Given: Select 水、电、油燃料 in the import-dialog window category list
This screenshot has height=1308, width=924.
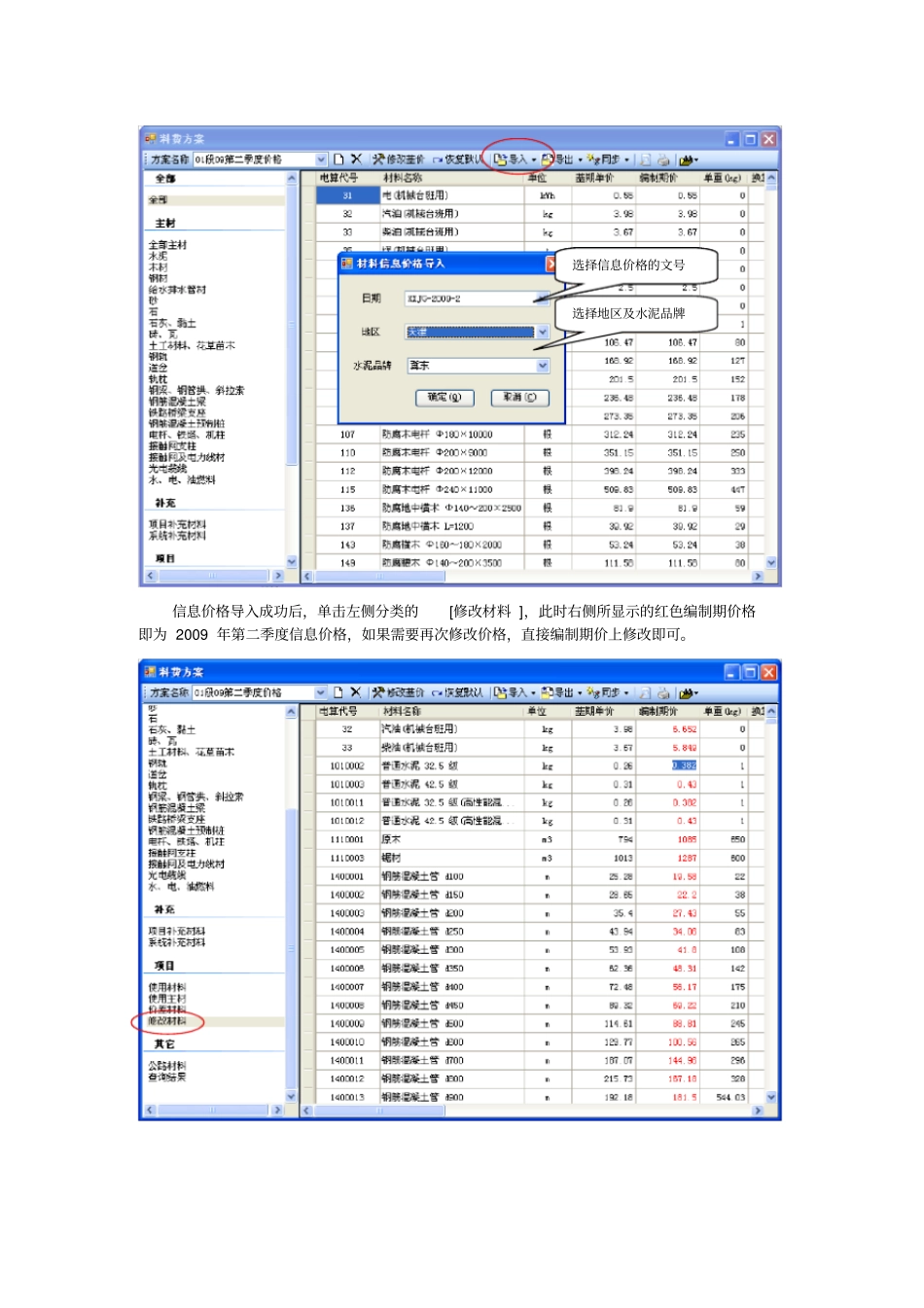Looking at the screenshot, I should (182, 479).
